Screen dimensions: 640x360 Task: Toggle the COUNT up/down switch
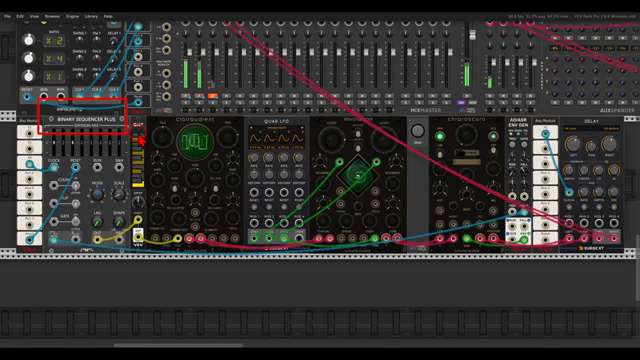(76, 186)
